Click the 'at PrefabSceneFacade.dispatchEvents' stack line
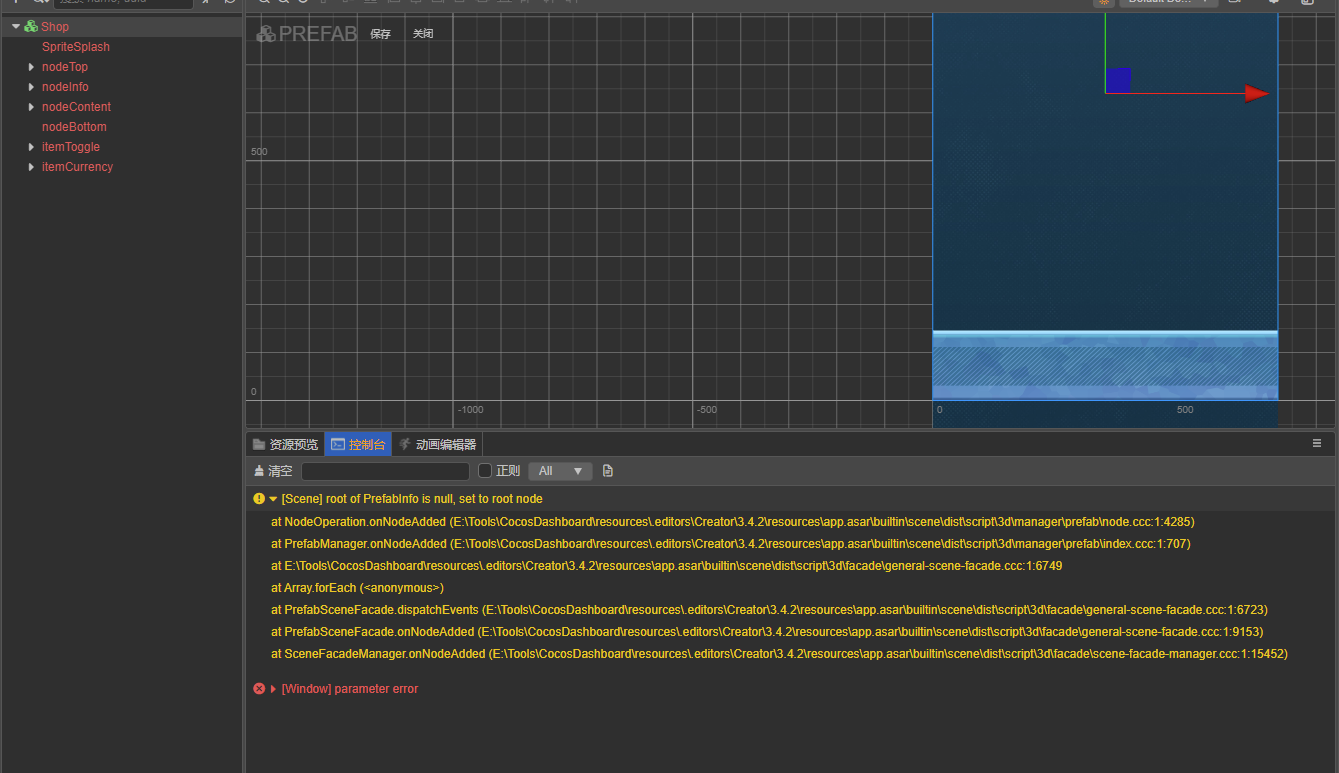 (x=769, y=610)
